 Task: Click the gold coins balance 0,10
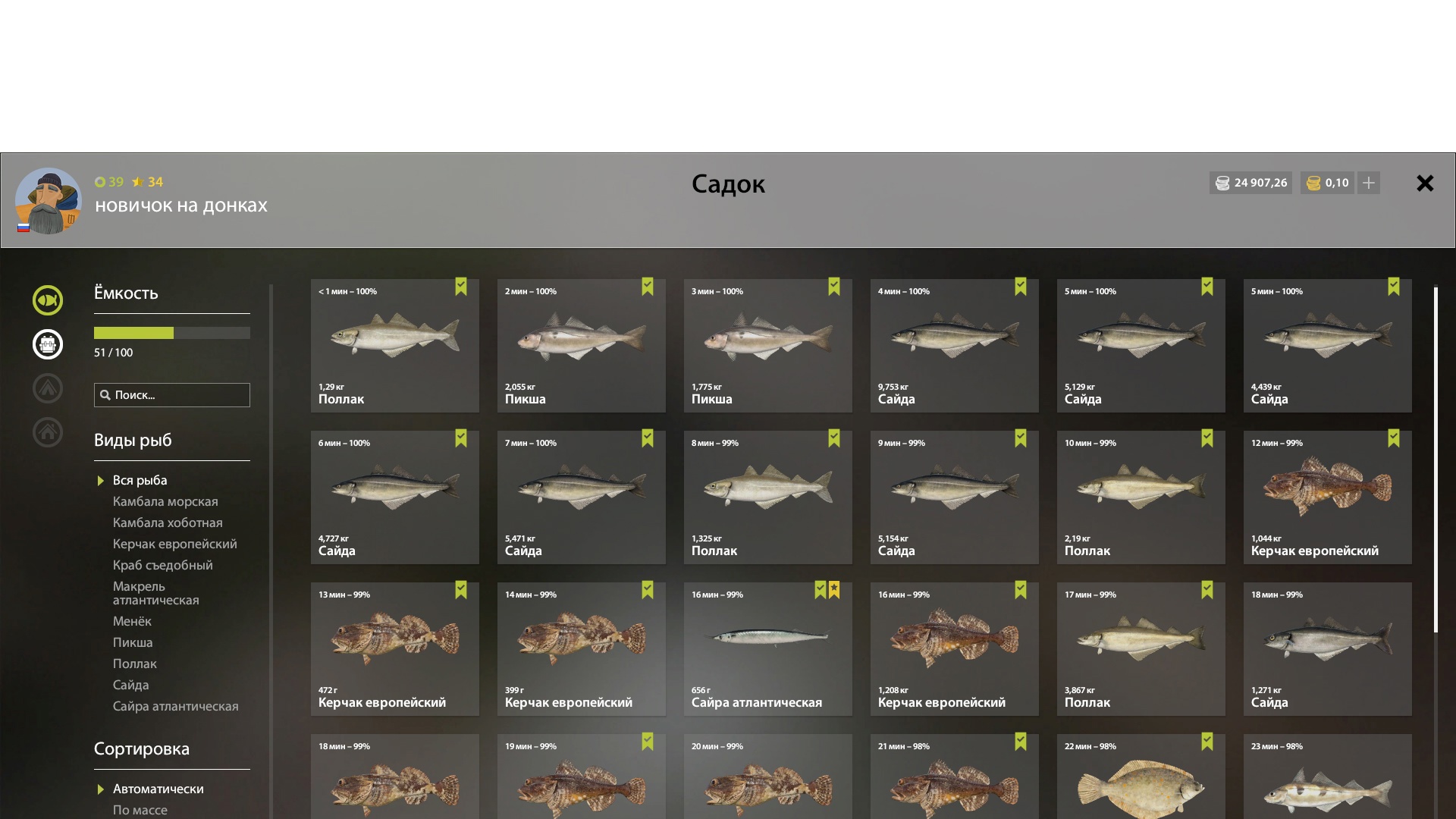(x=1327, y=183)
